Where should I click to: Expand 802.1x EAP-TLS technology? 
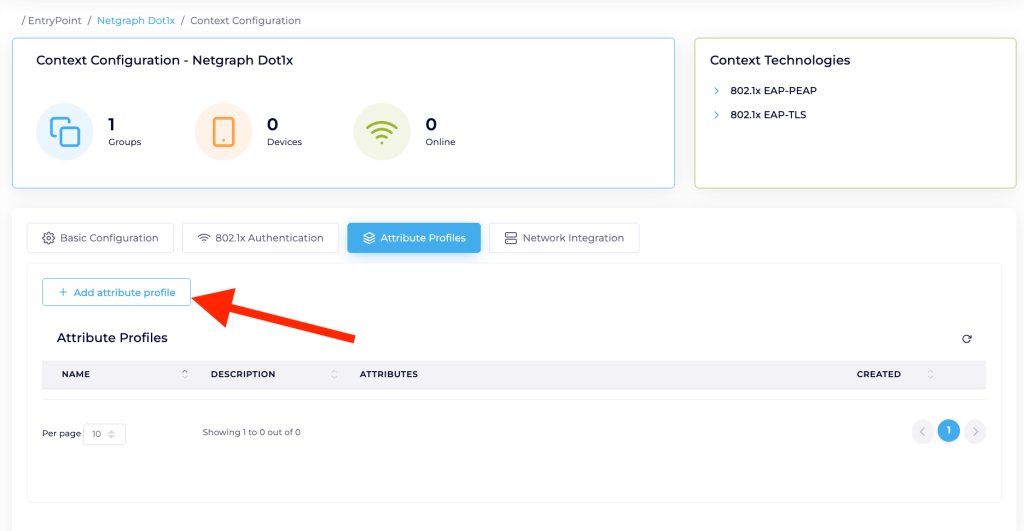pos(716,115)
